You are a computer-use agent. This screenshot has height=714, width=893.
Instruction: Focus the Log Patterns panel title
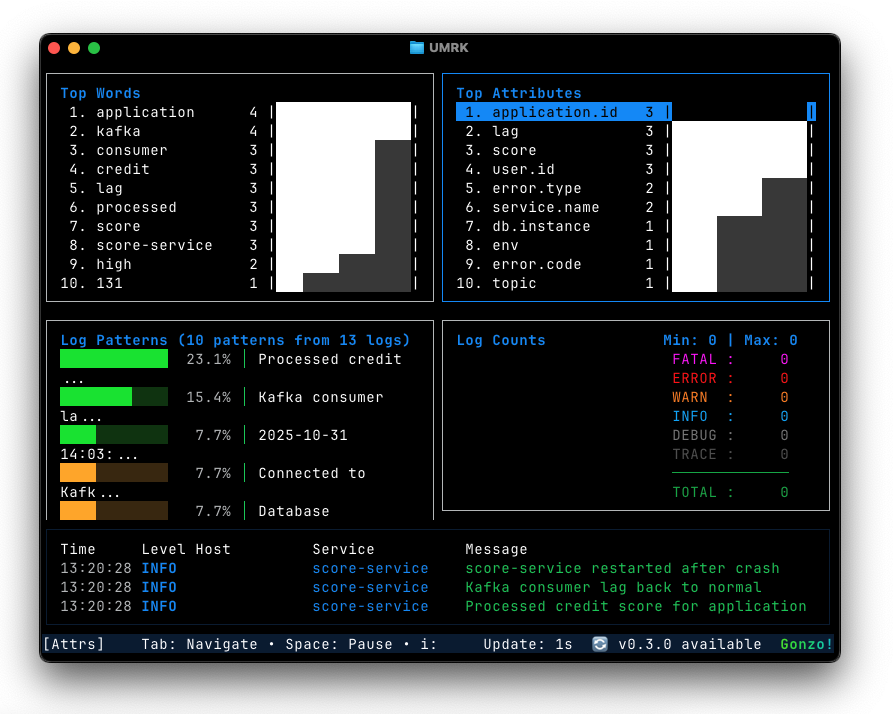pos(235,340)
